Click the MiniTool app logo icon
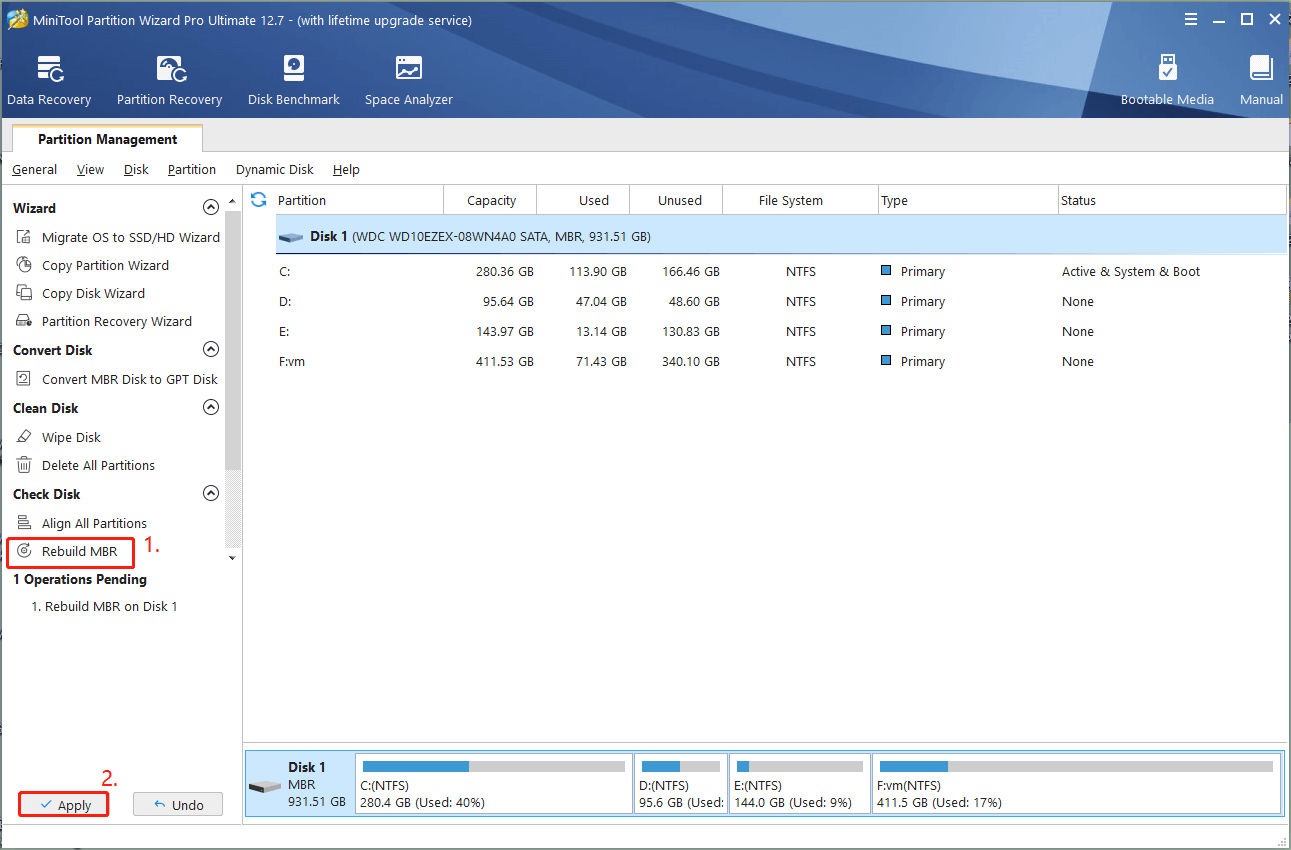The height and width of the screenshot is (850, 1291). tap(17, 19)
